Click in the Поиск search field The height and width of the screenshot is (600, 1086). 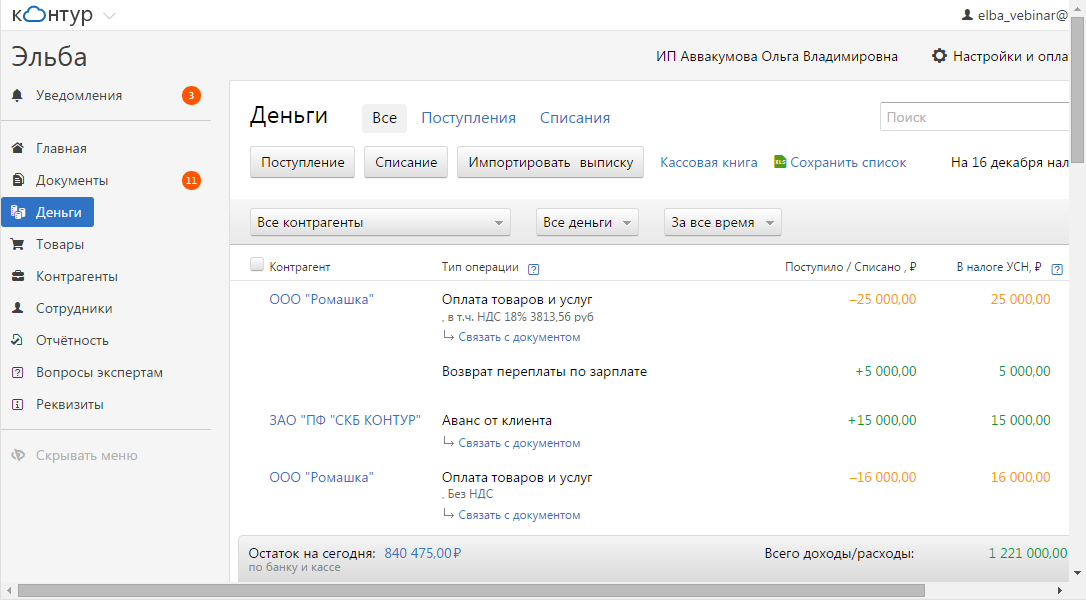(974, 117)
